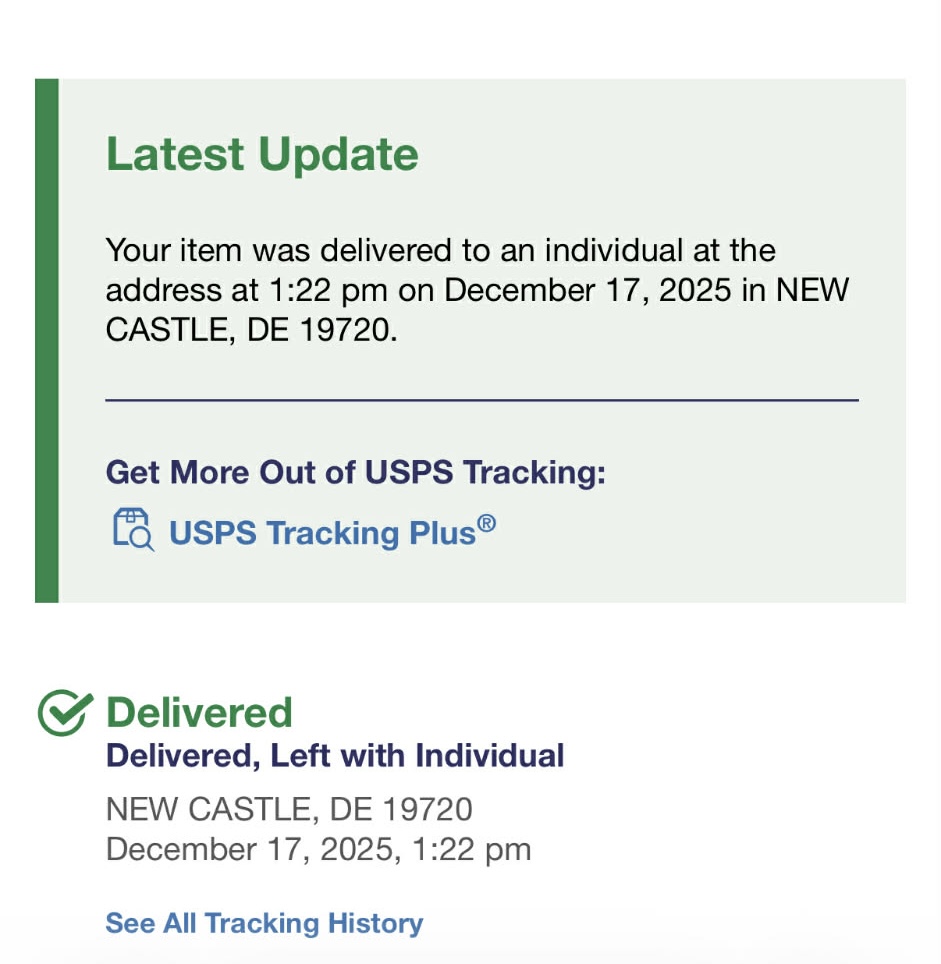Click the word "Update" in the green heading
The height and width of the screenshot is (964, 941).
(338, 155)
